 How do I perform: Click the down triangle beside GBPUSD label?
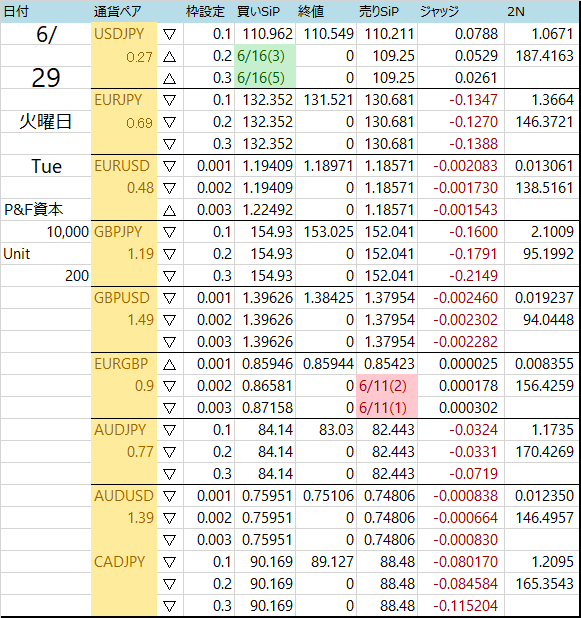click(169, 299)
